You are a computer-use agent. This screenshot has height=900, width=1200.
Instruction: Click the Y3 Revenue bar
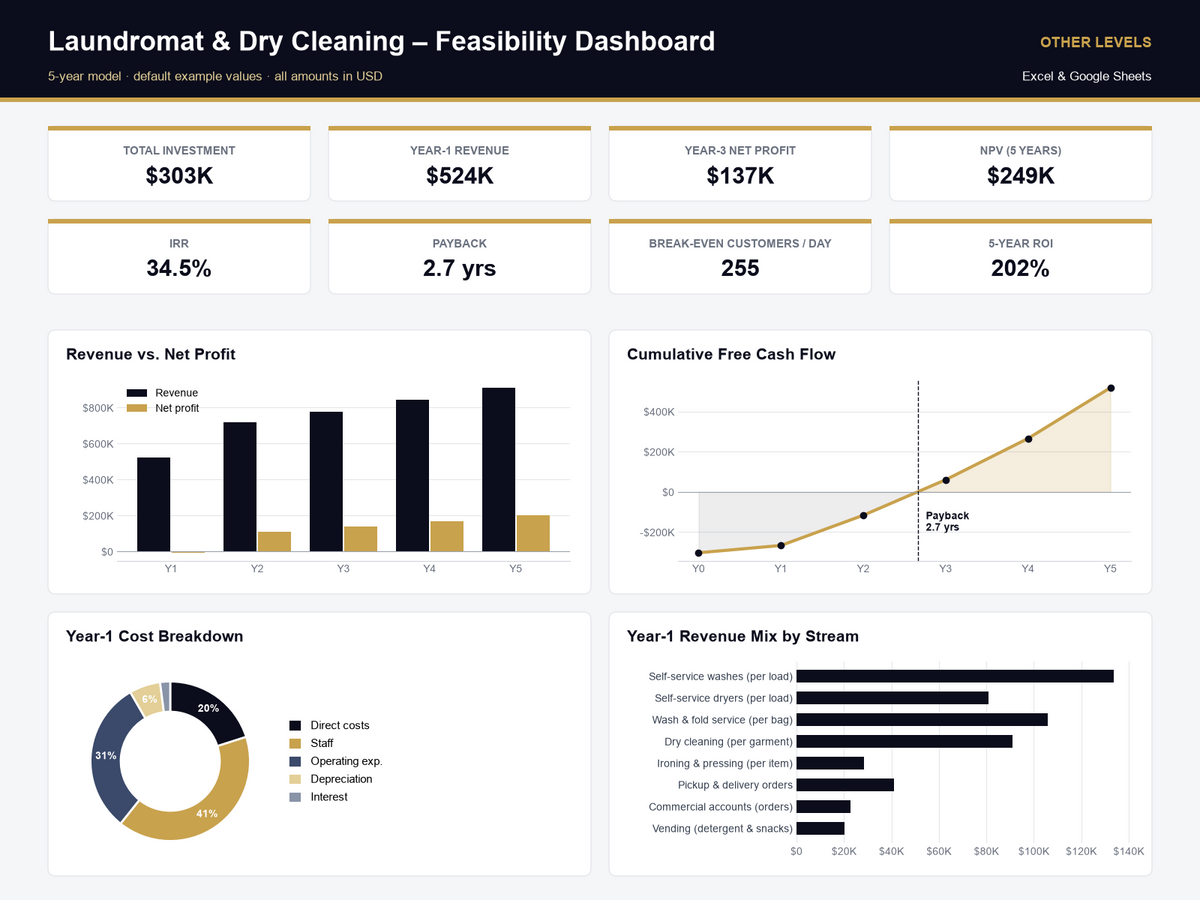(x=326, y=482)
